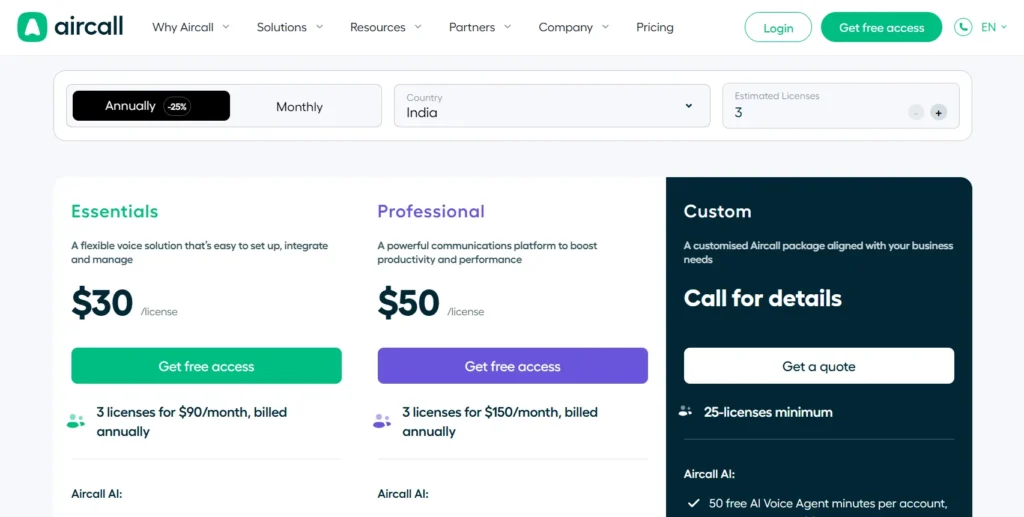The image size is (1024, 517).
Task: Click the Login button
Action: click(778, 28)
